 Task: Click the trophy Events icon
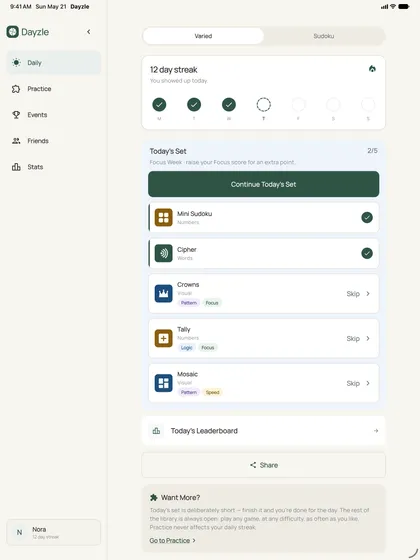coord(16,115)
